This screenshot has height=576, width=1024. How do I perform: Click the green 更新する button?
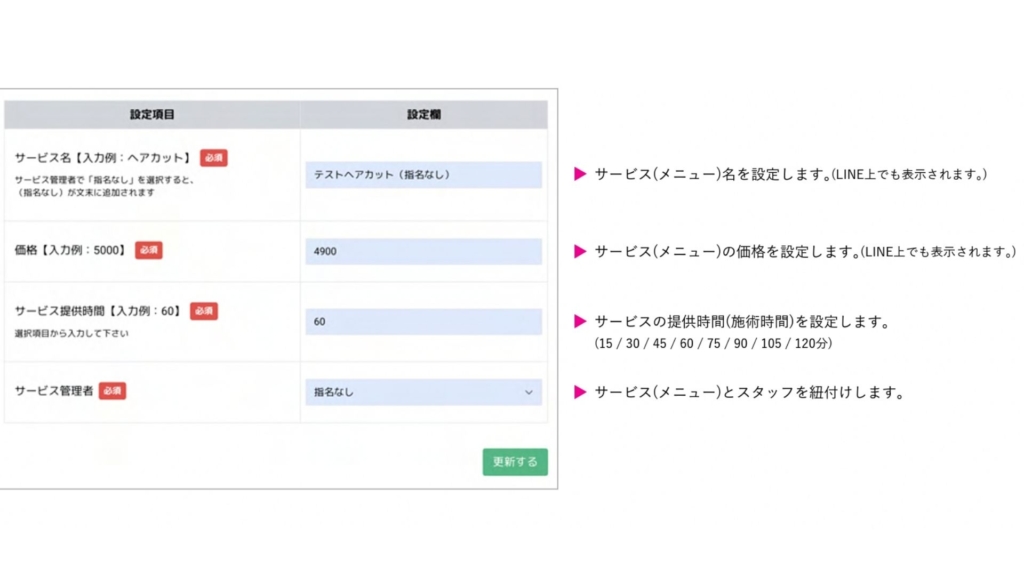[x=515, y=462]
